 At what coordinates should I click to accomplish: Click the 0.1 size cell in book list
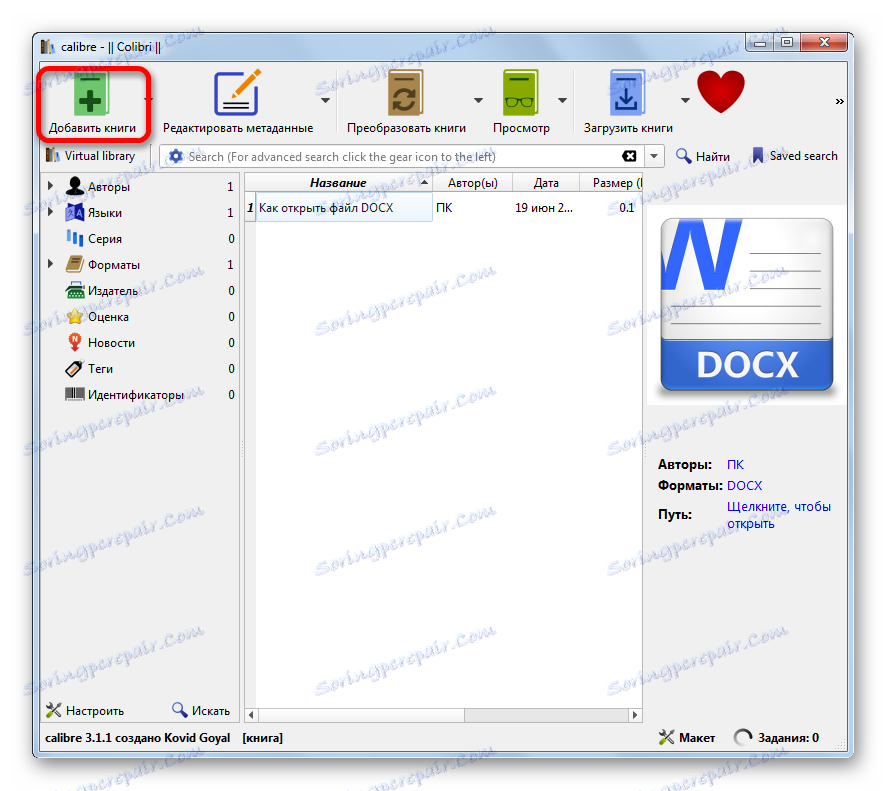coord(611,208)
